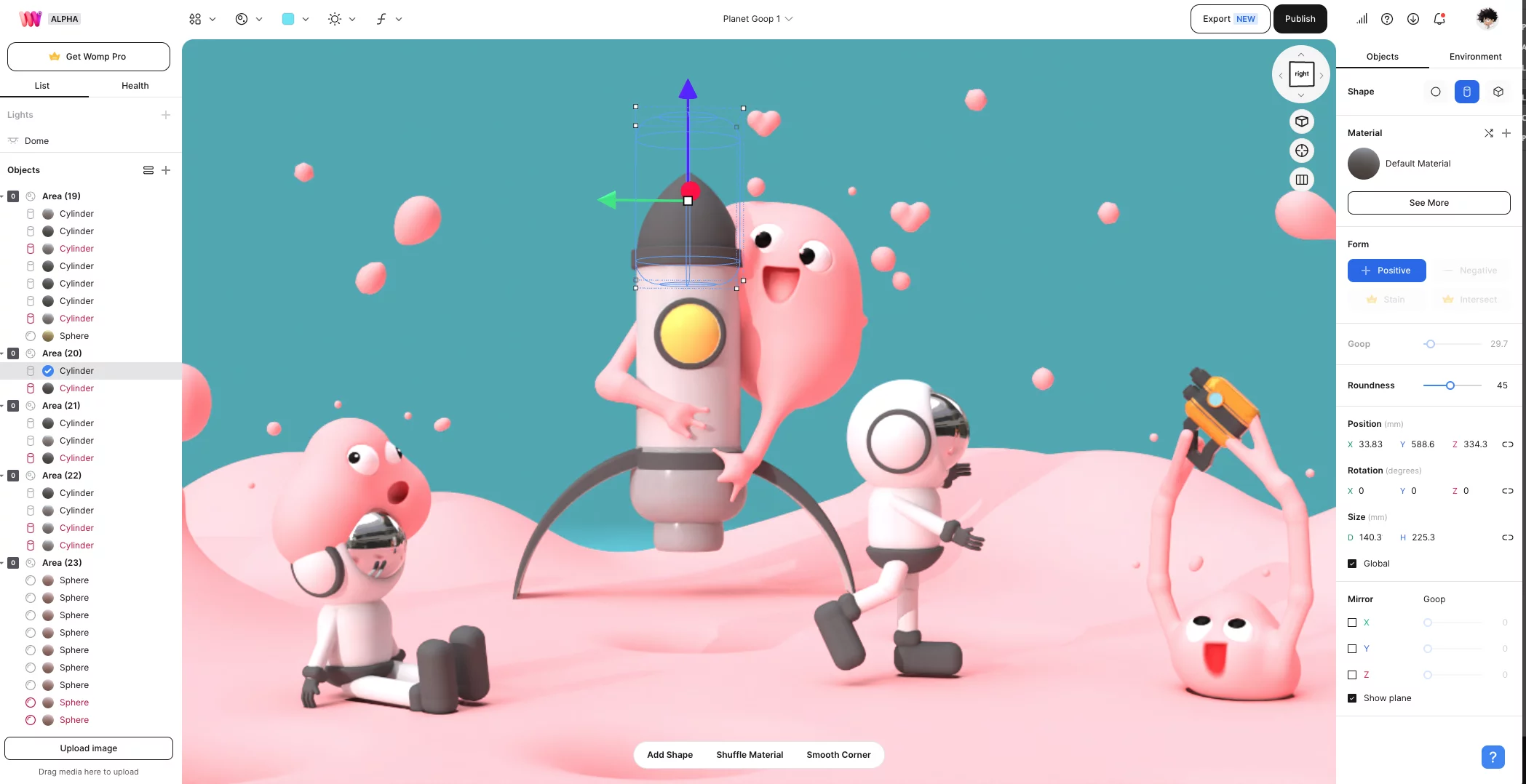Toggle the Global checkbox

[1352, 564]
